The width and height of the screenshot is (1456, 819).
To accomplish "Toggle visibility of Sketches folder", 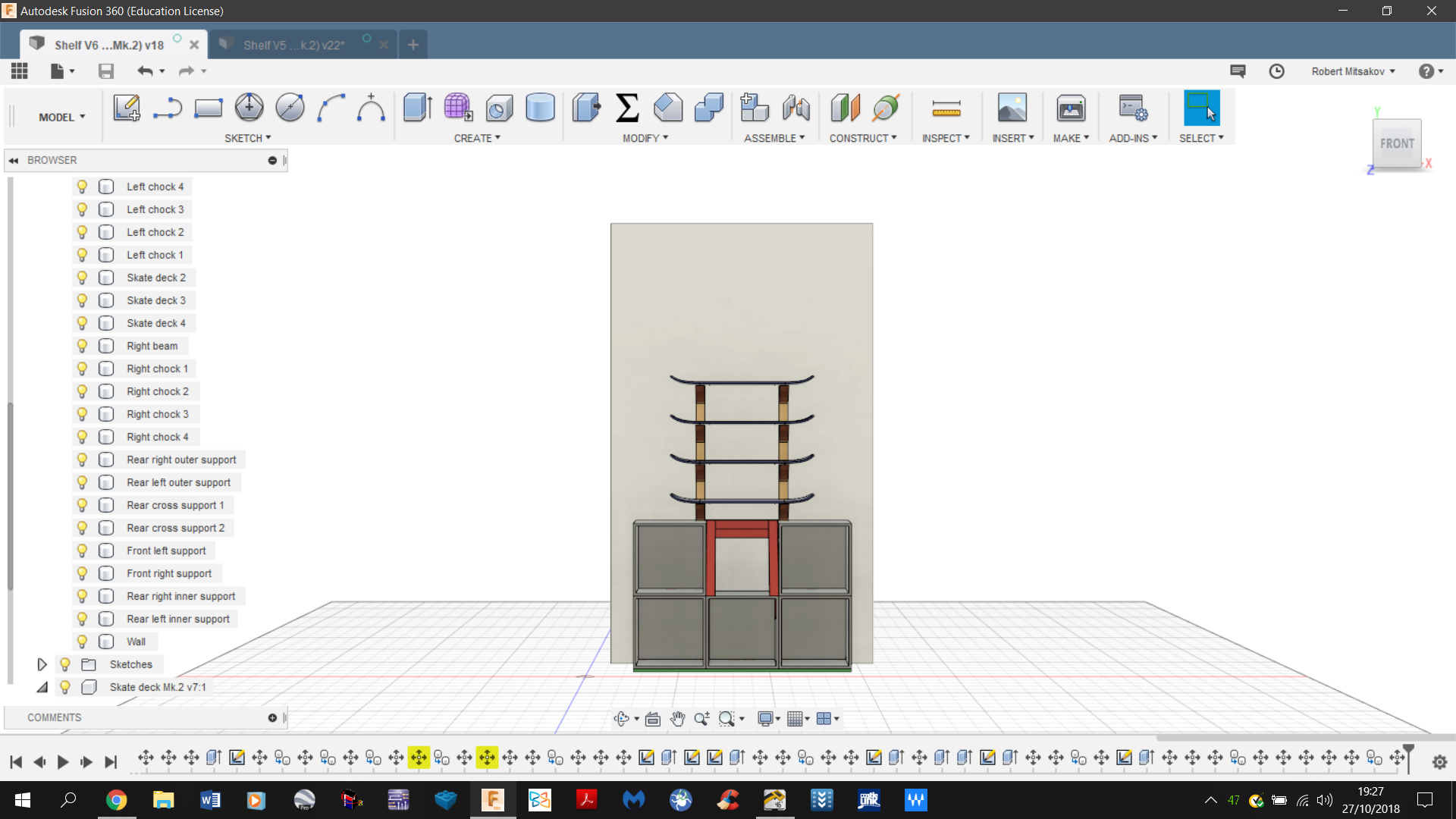I will point(65,664).
